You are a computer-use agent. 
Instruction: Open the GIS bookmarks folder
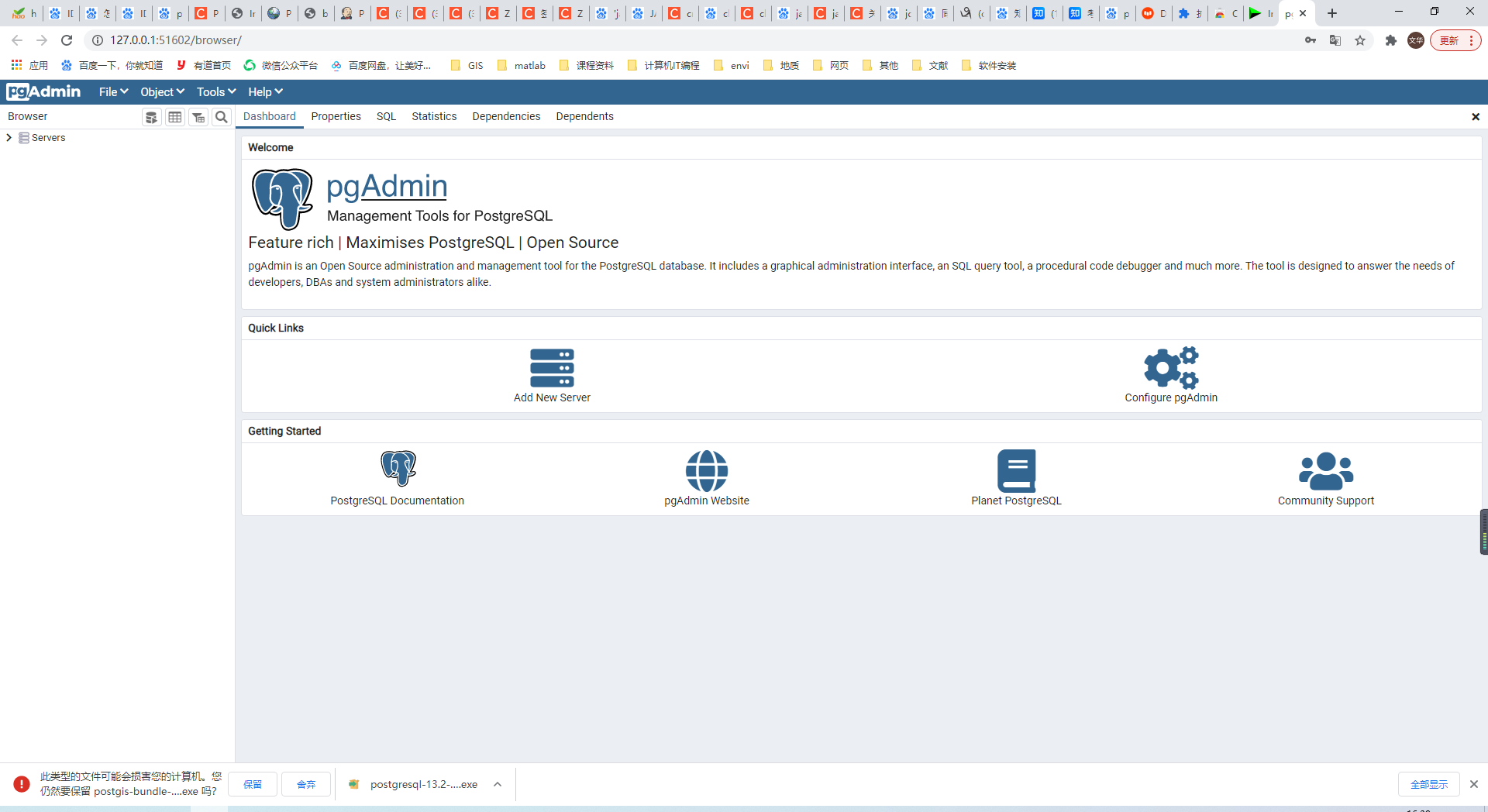[467, 66]
